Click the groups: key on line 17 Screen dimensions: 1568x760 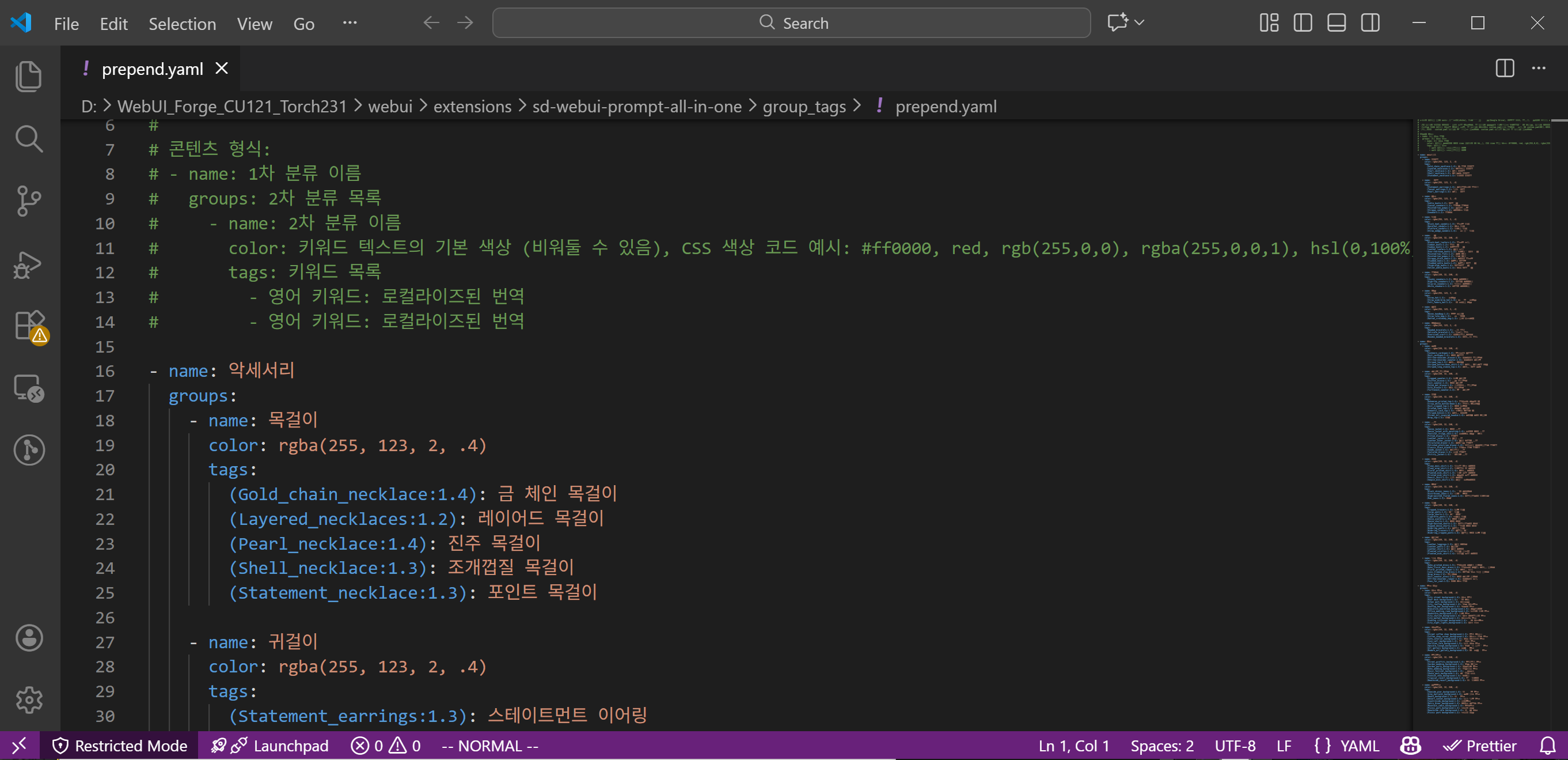[x=203, y=396]
